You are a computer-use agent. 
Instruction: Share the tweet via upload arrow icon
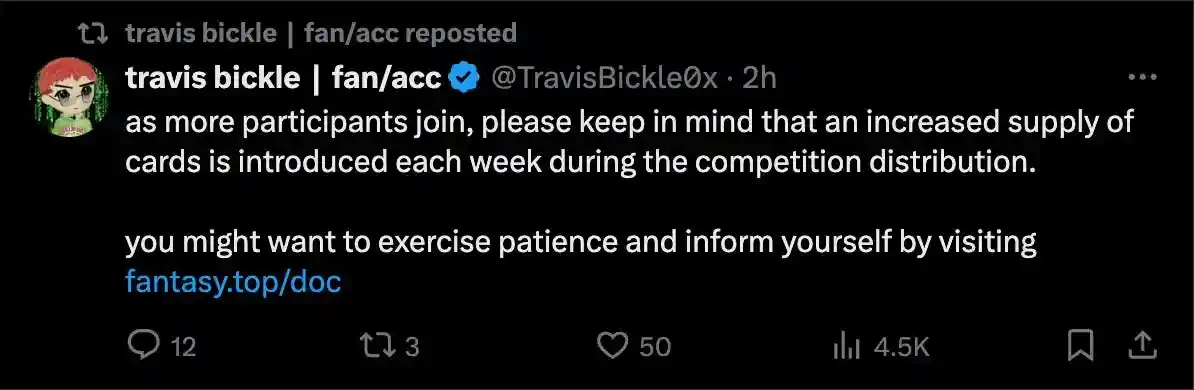[x=1141, y=347]
